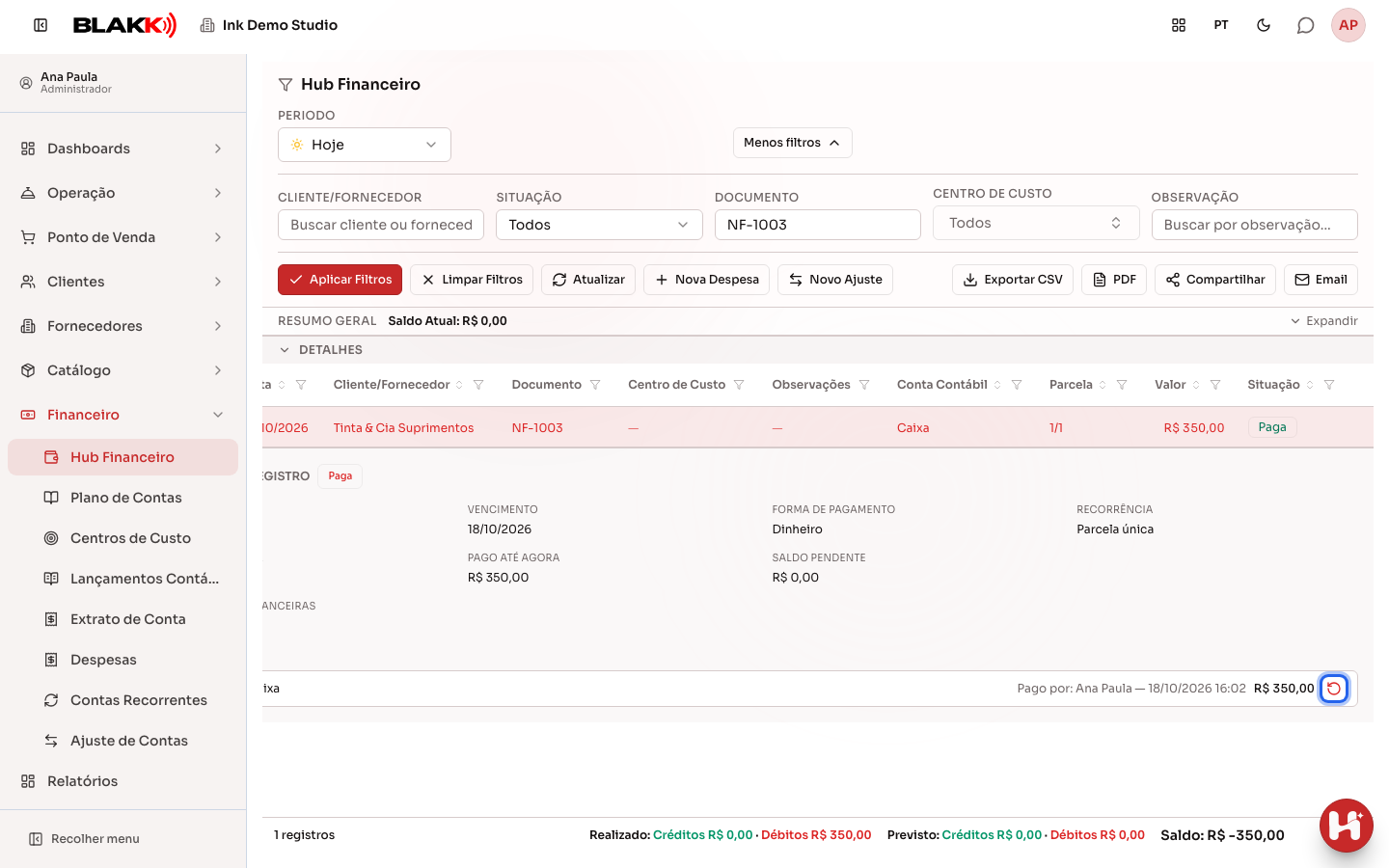The image size is (1389, 868).
Task: Toggle the sidebar panel icon
Action: click(x=41, y=25)
